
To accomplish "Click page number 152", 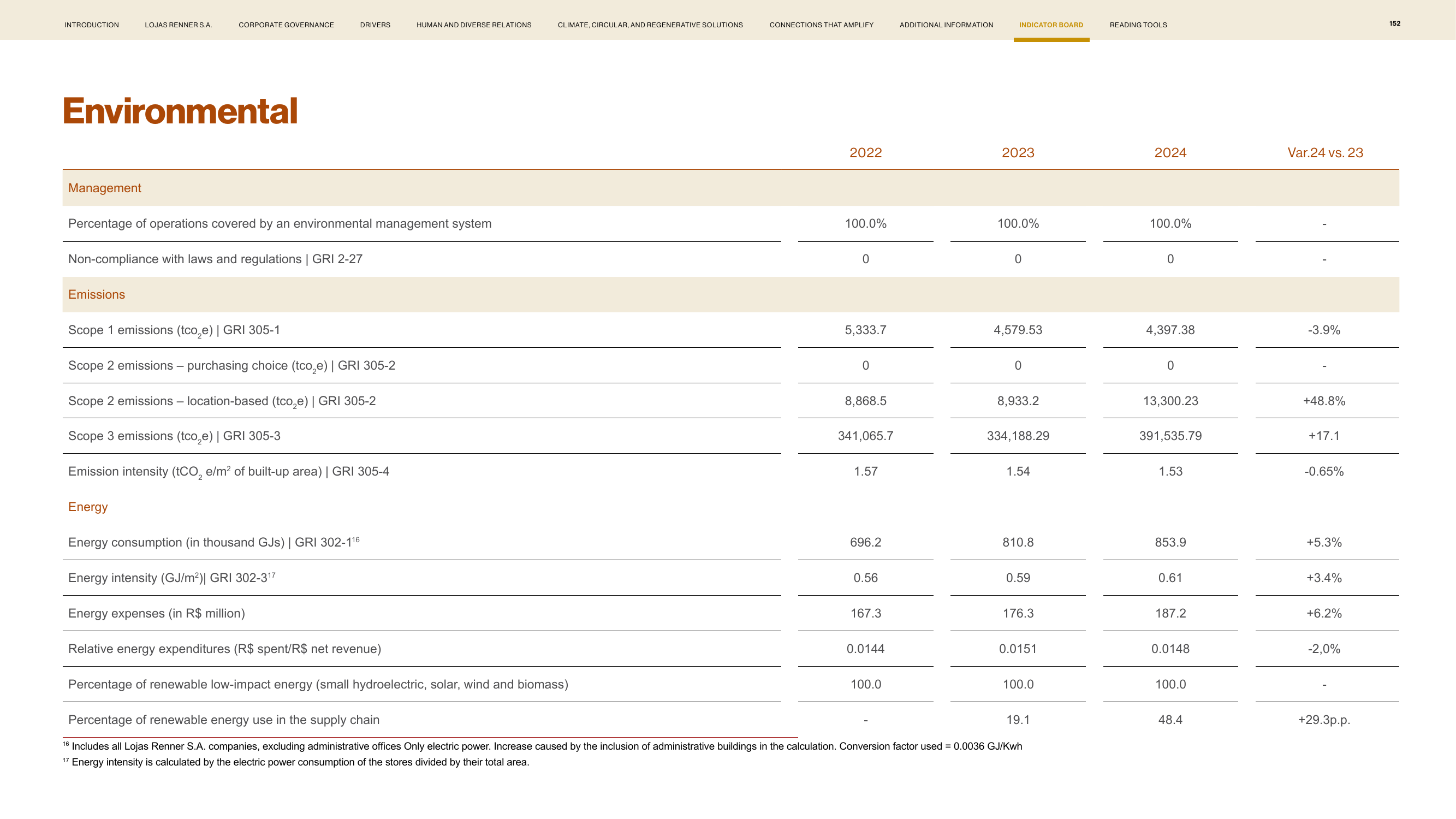I will point(1395,23).
